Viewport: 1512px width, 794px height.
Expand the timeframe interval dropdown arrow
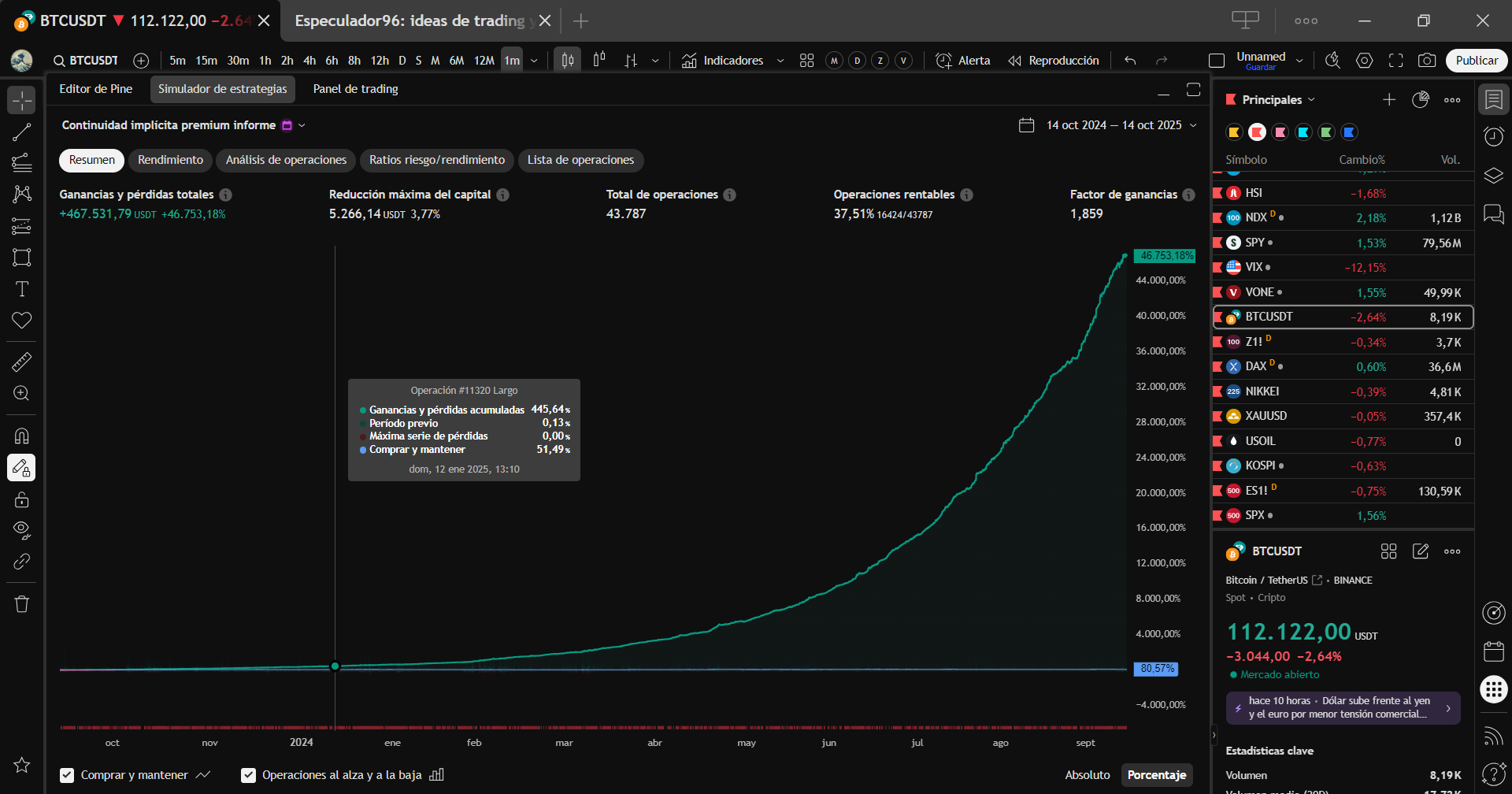(534, 61)
